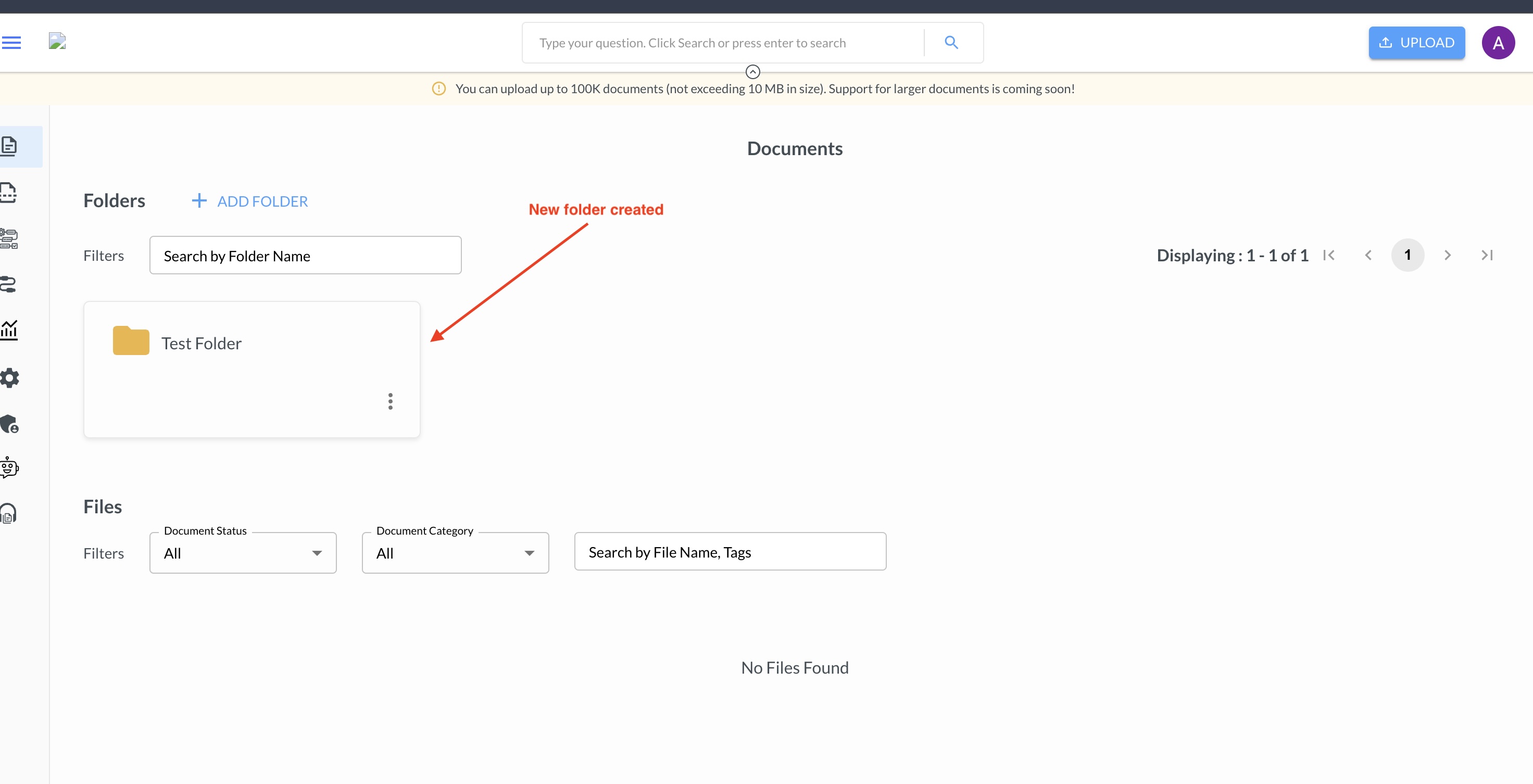Go to the previous folders page
Image resolution: width=1533 pixels, height=784 pixels.
point(1368,255)
